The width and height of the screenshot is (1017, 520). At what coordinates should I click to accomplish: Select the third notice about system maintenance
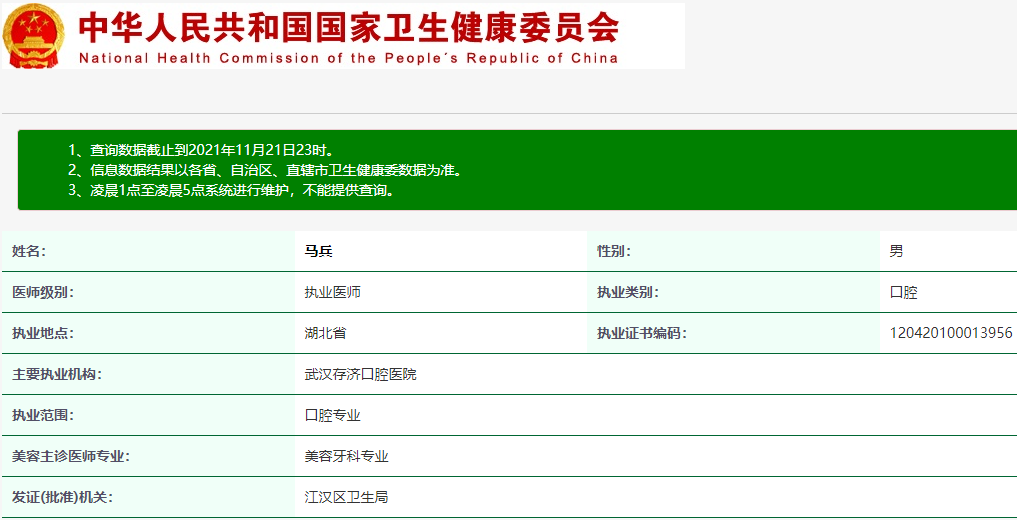pyautogui.click(x=230, y=190)
